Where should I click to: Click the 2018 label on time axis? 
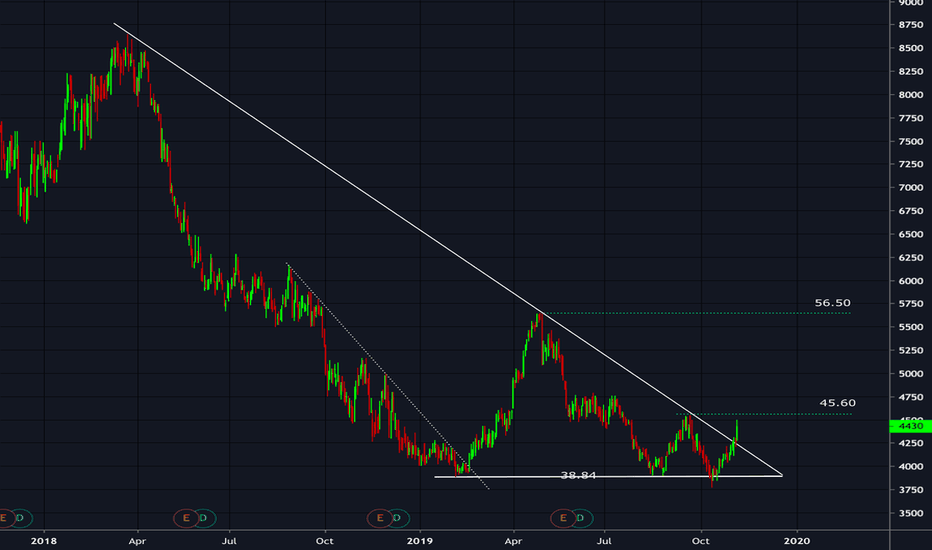[x=44, y=540]
